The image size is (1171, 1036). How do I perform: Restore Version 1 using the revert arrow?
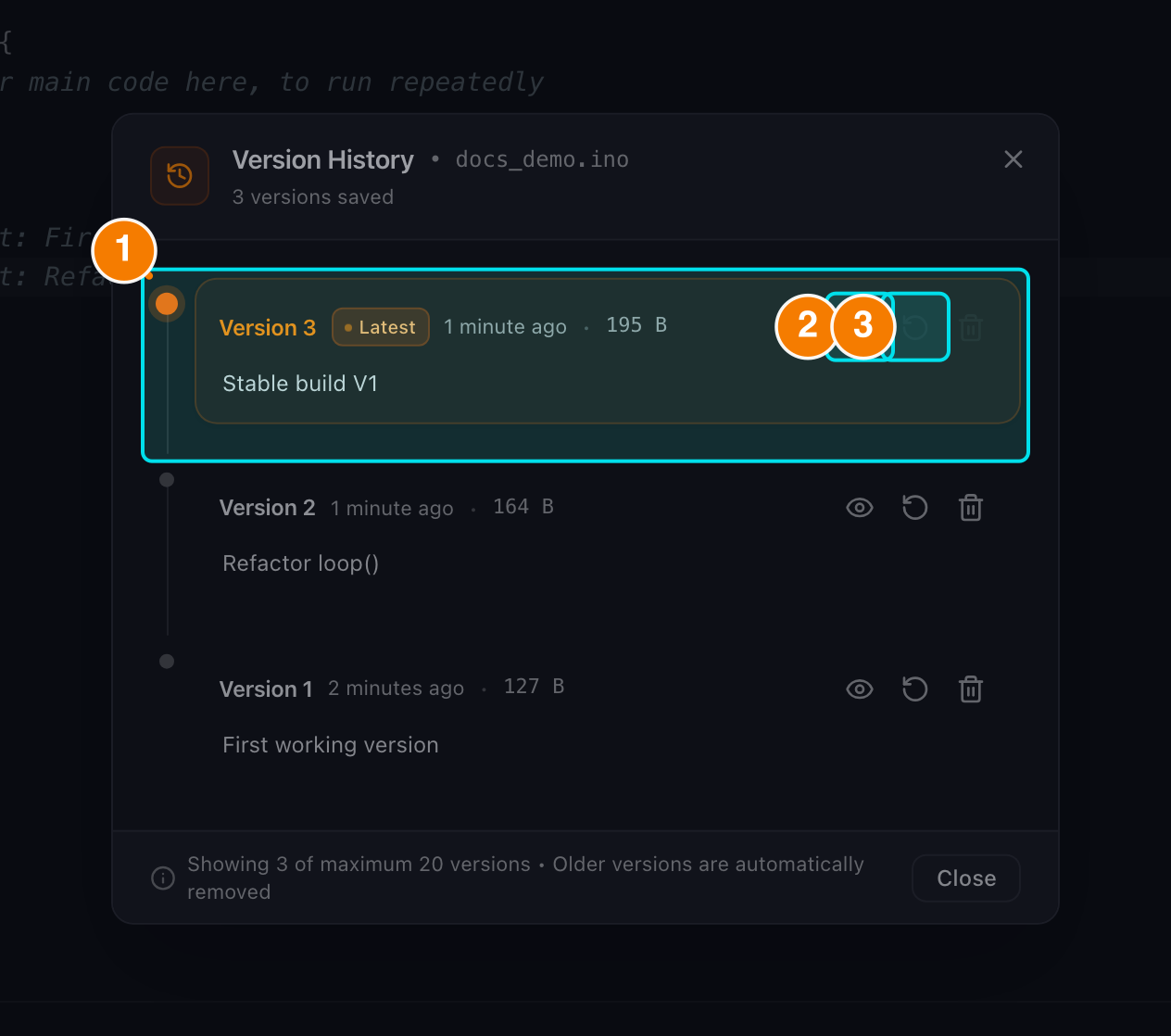pos(915,689)
